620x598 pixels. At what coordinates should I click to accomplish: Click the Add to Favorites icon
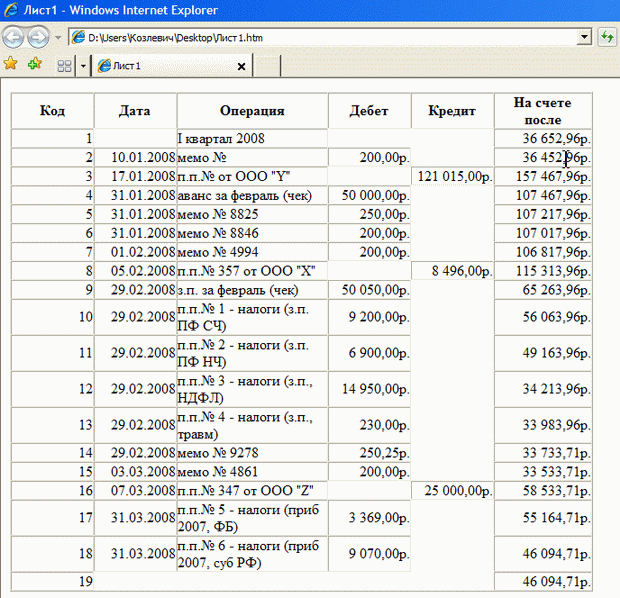coord(35,64)
